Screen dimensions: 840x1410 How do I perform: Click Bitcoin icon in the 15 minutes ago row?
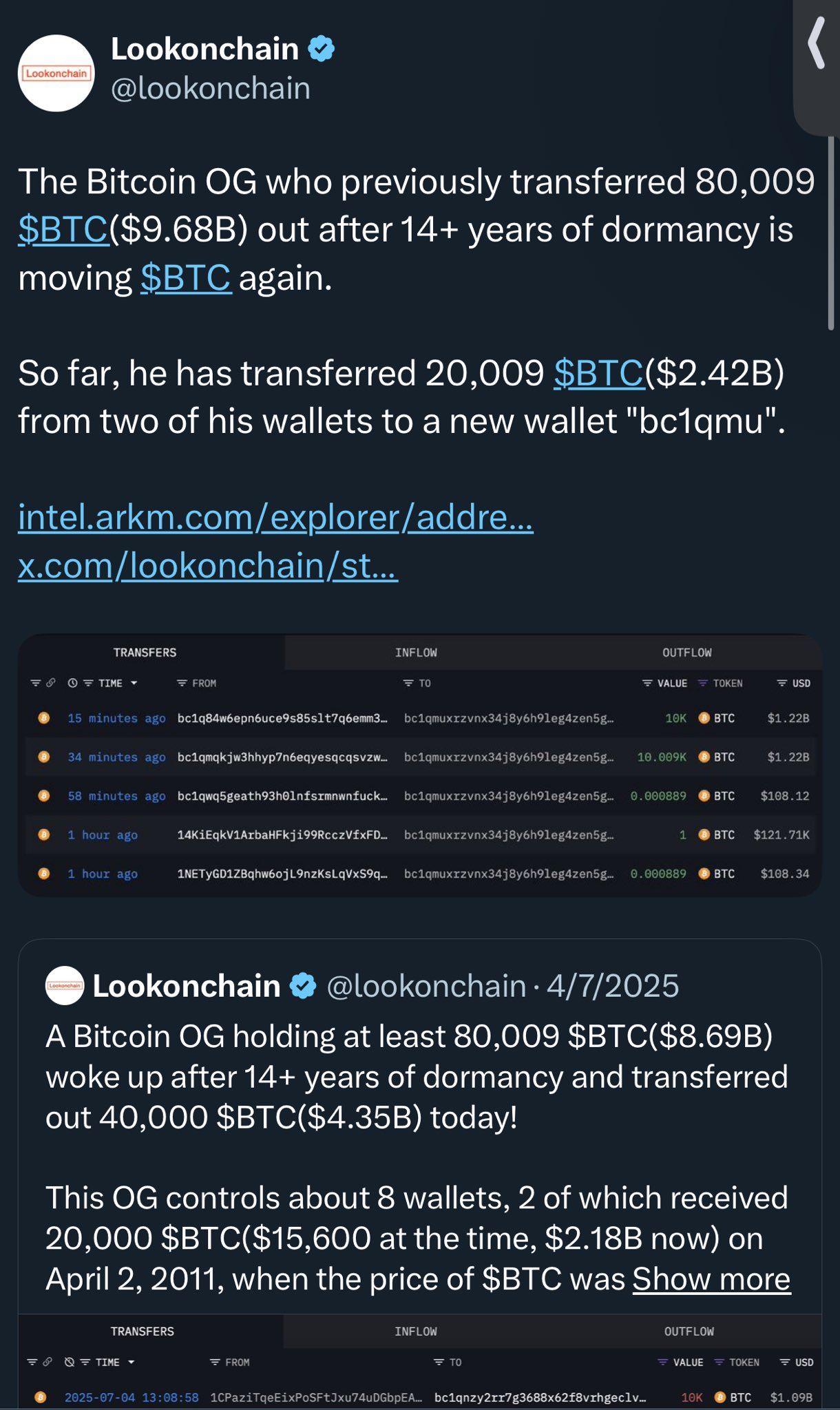coord(44,718)
